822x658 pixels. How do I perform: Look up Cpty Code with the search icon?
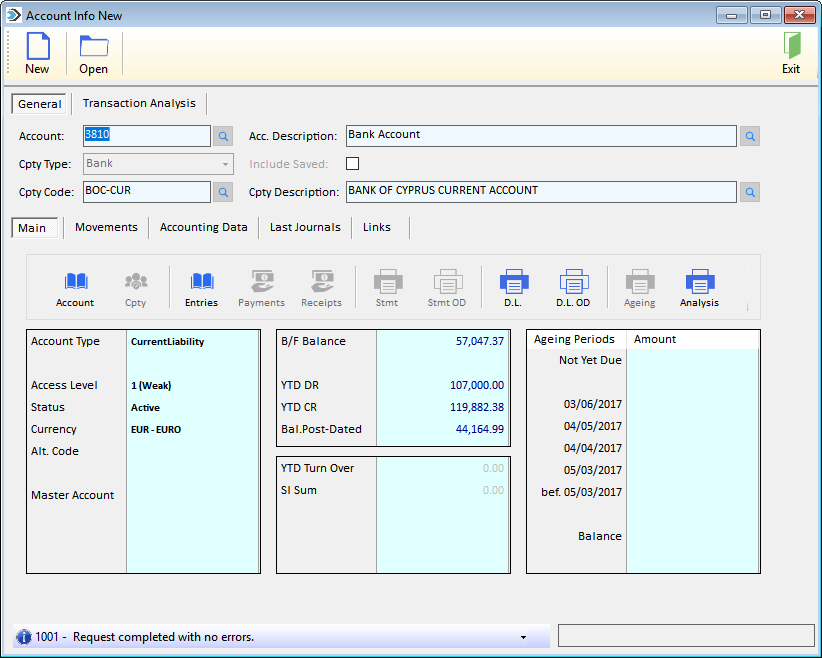(x=223, y=192)
